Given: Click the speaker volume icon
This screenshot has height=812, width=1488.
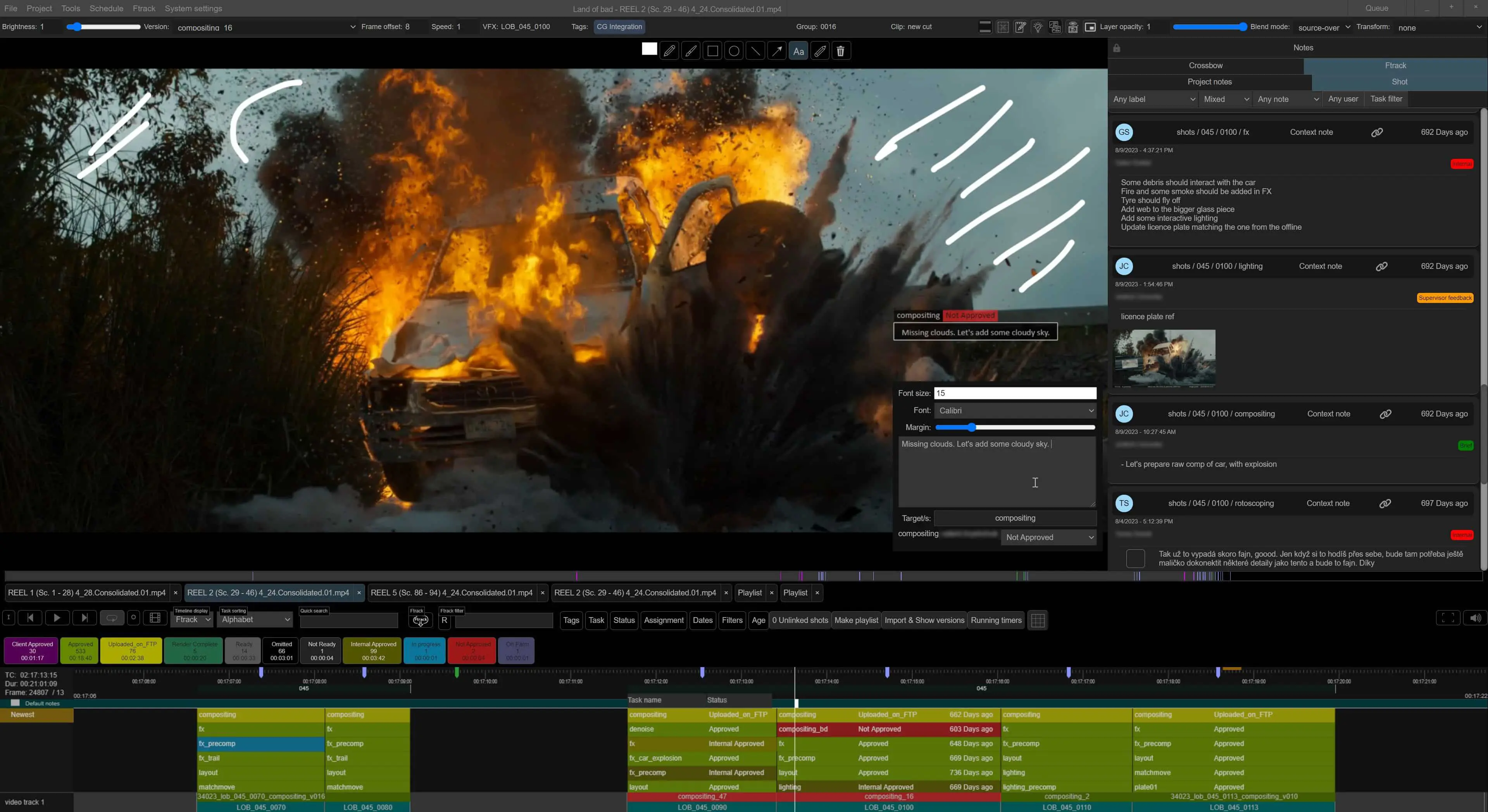Looking at the screenshot, I should [x=1475, y=618].
